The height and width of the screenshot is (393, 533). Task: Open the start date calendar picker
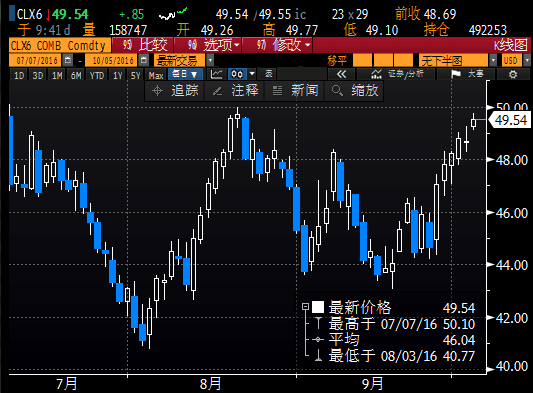pos(68,61)
